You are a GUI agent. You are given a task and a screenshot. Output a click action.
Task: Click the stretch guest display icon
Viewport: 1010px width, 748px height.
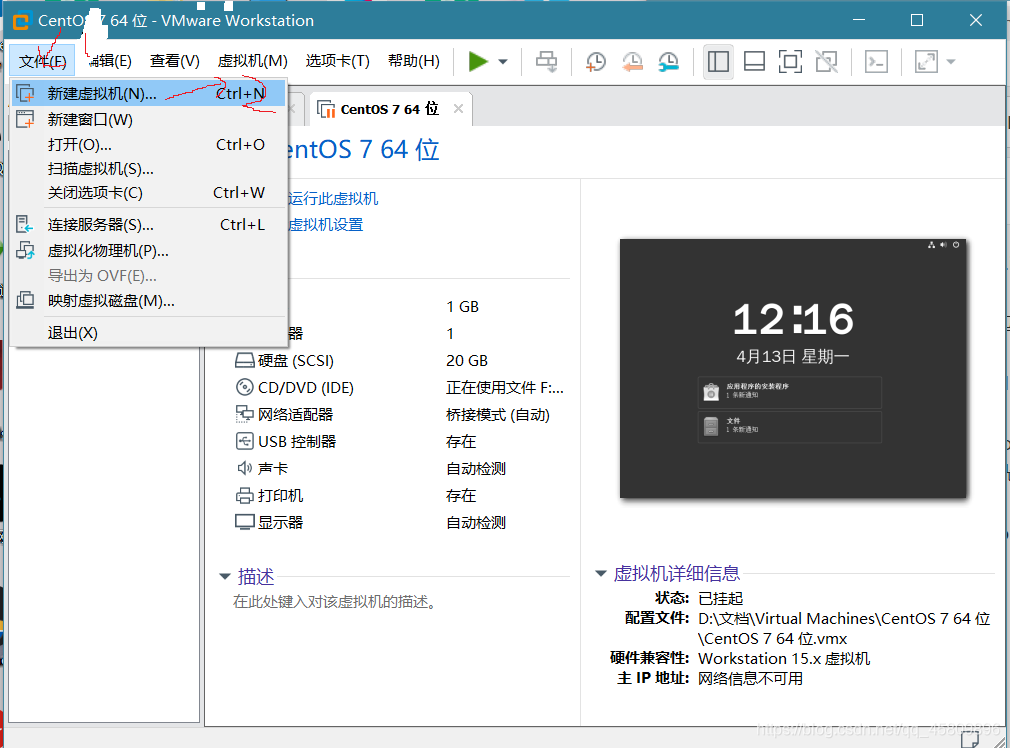[x=926, y=62]
